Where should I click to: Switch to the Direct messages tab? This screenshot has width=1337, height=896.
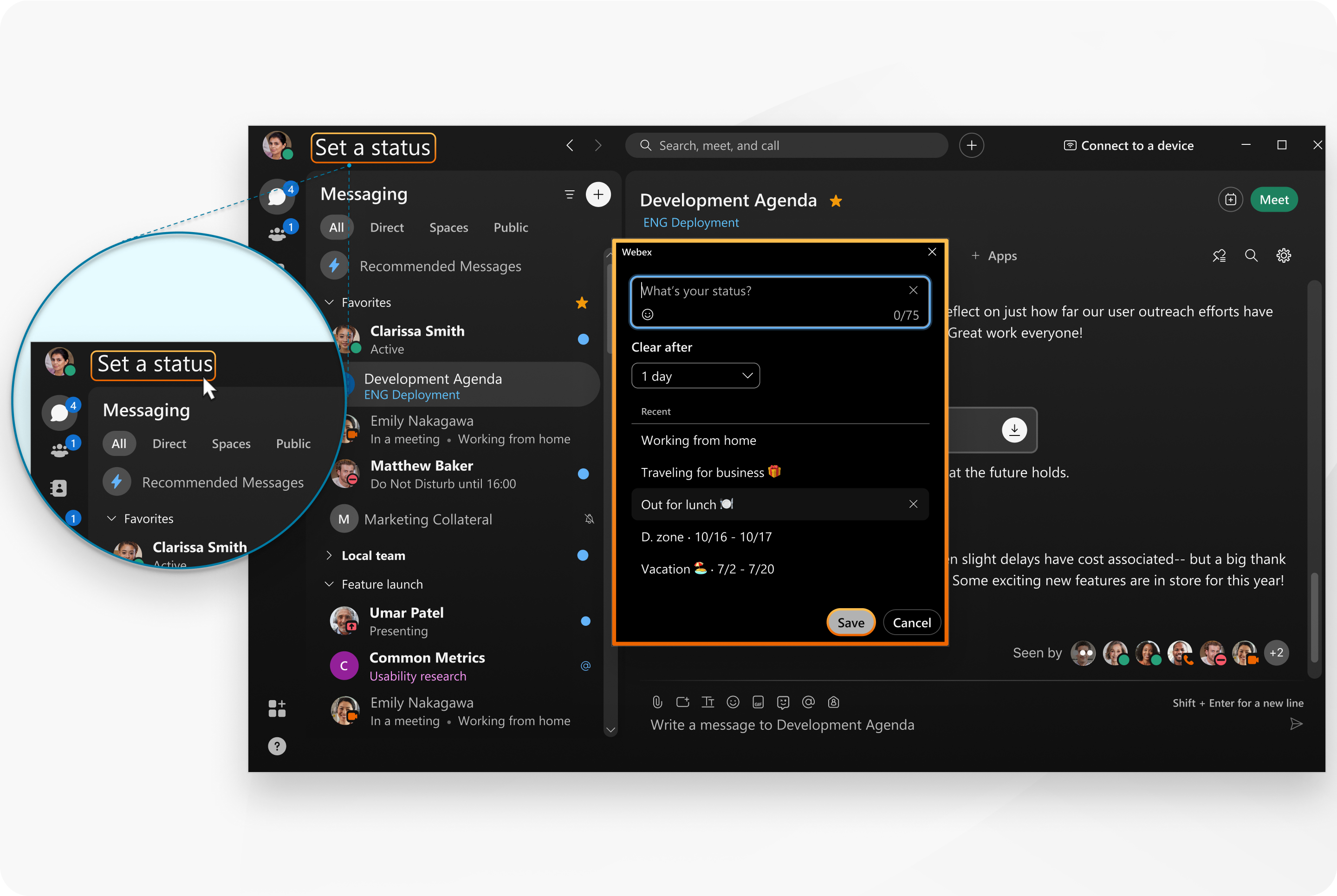(x=386, y=227)
